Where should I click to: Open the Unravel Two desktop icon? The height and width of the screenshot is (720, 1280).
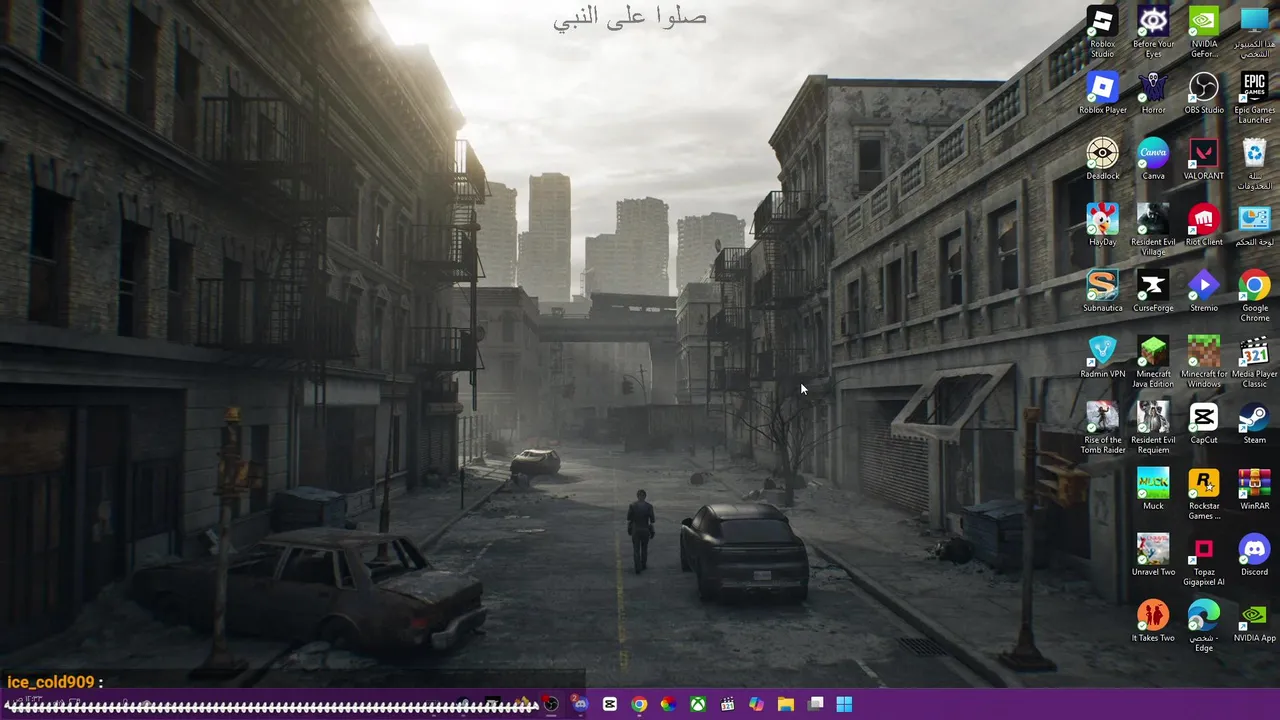1153,555
